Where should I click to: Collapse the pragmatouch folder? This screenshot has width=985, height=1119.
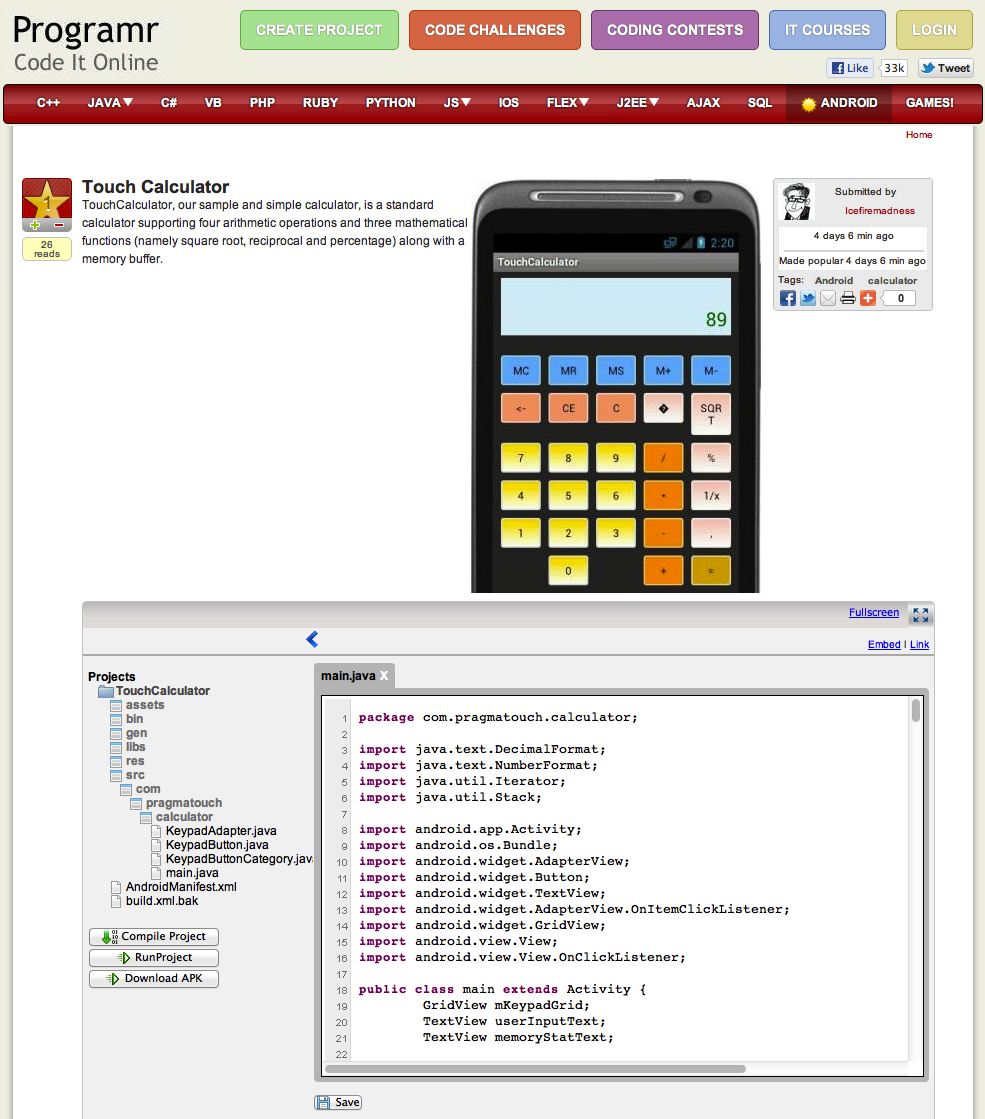pyautogui.click(x=176, y=803)
